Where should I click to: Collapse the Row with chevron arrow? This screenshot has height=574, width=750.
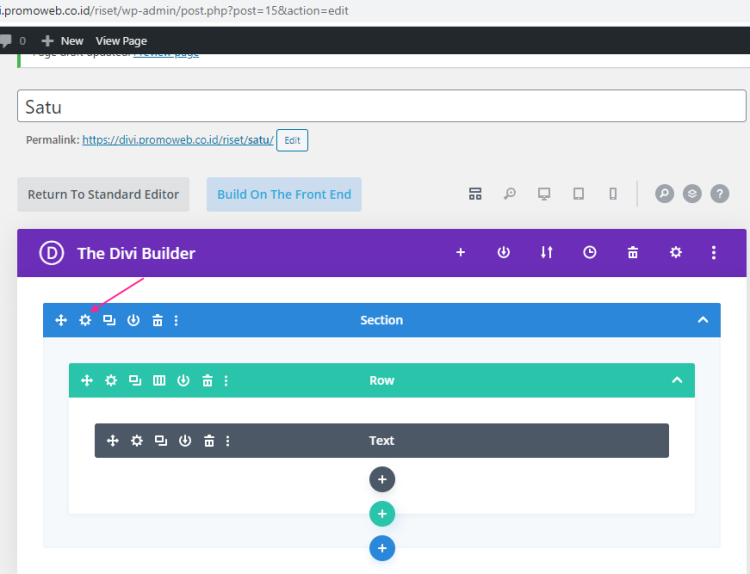677,380
